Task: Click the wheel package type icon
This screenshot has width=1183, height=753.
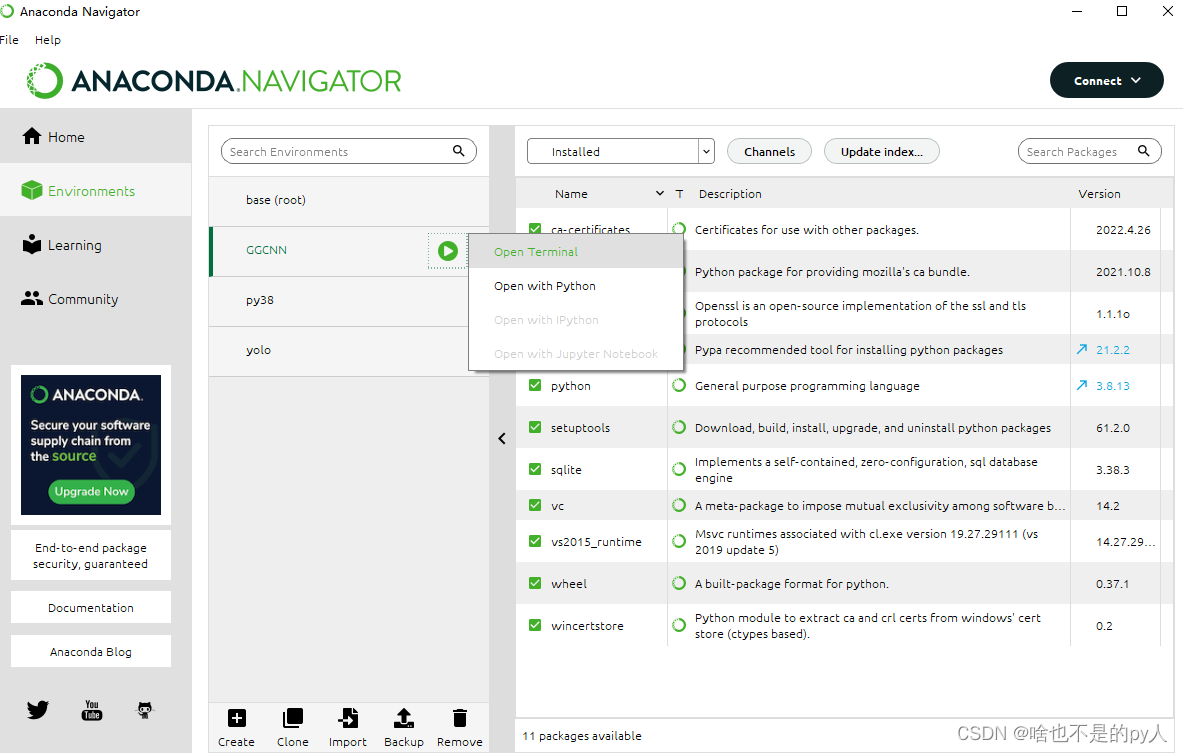Action: point(679,583)
